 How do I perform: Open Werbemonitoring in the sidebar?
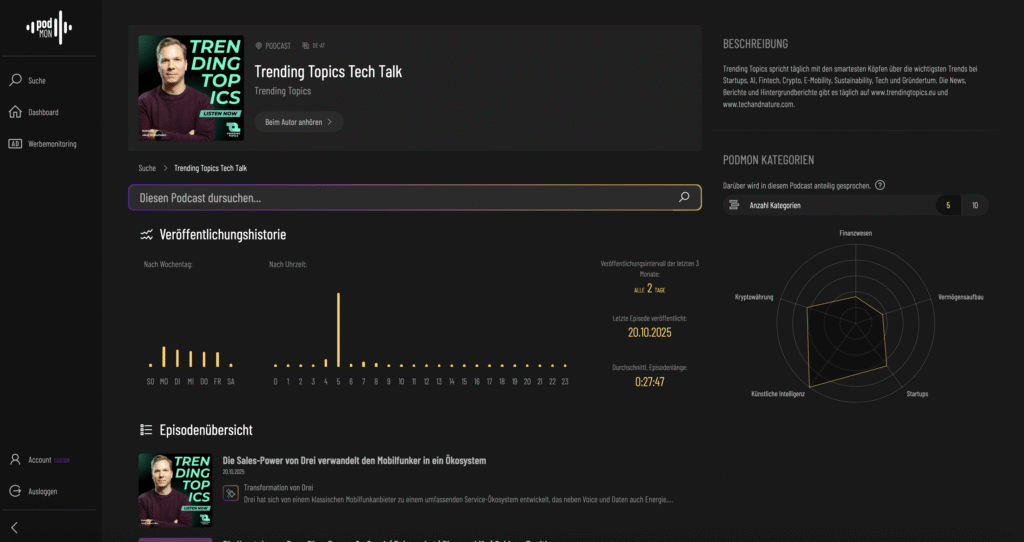[x=51, y=144]
